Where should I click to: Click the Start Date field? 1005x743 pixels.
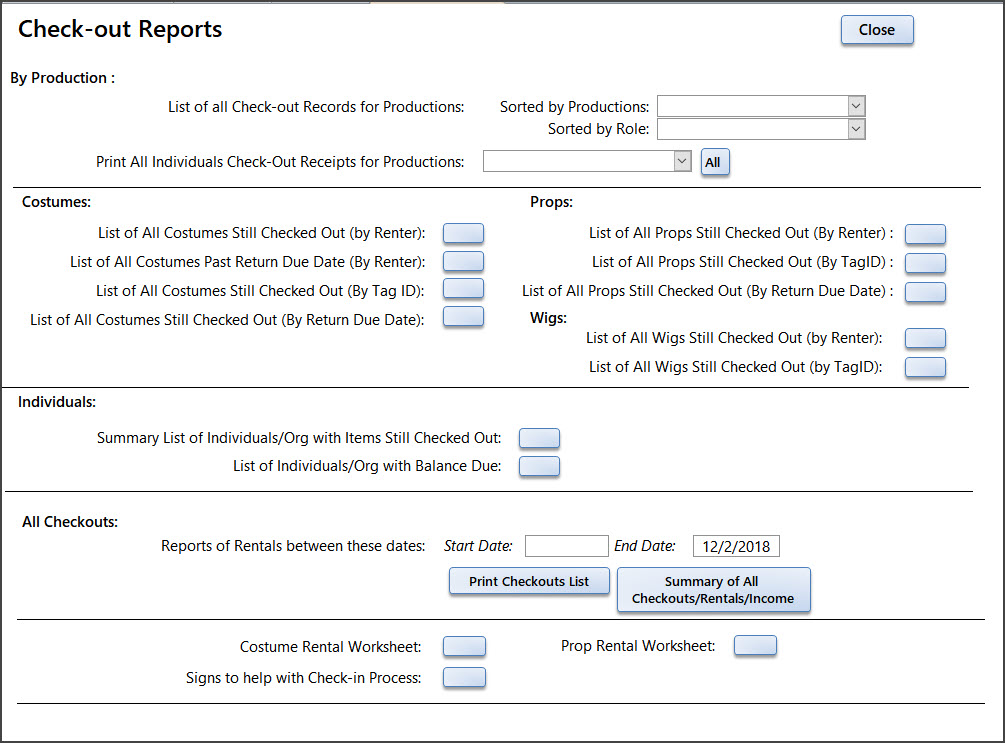567,546
